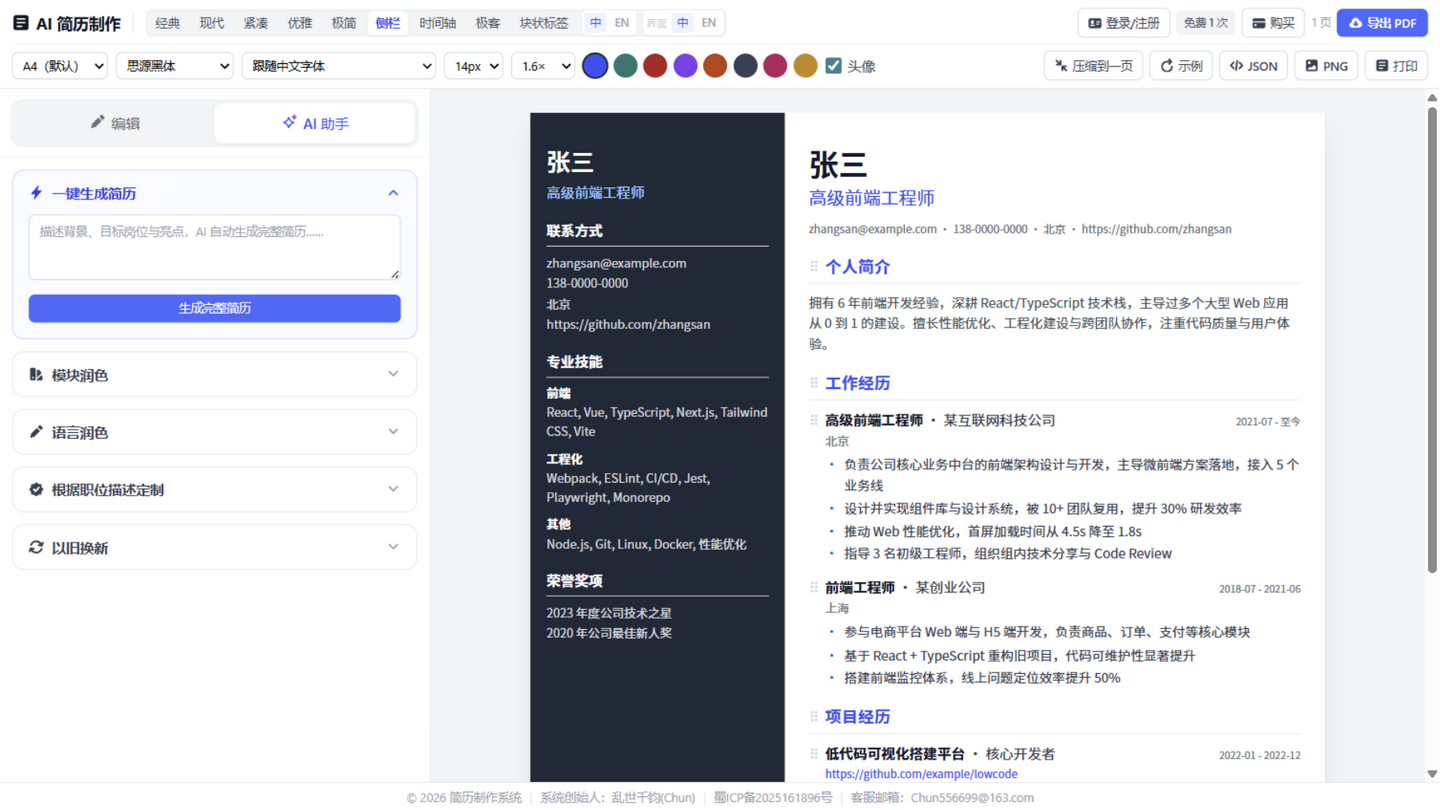Choose the magenta pink theme color swatch

[x=775, y=66]
